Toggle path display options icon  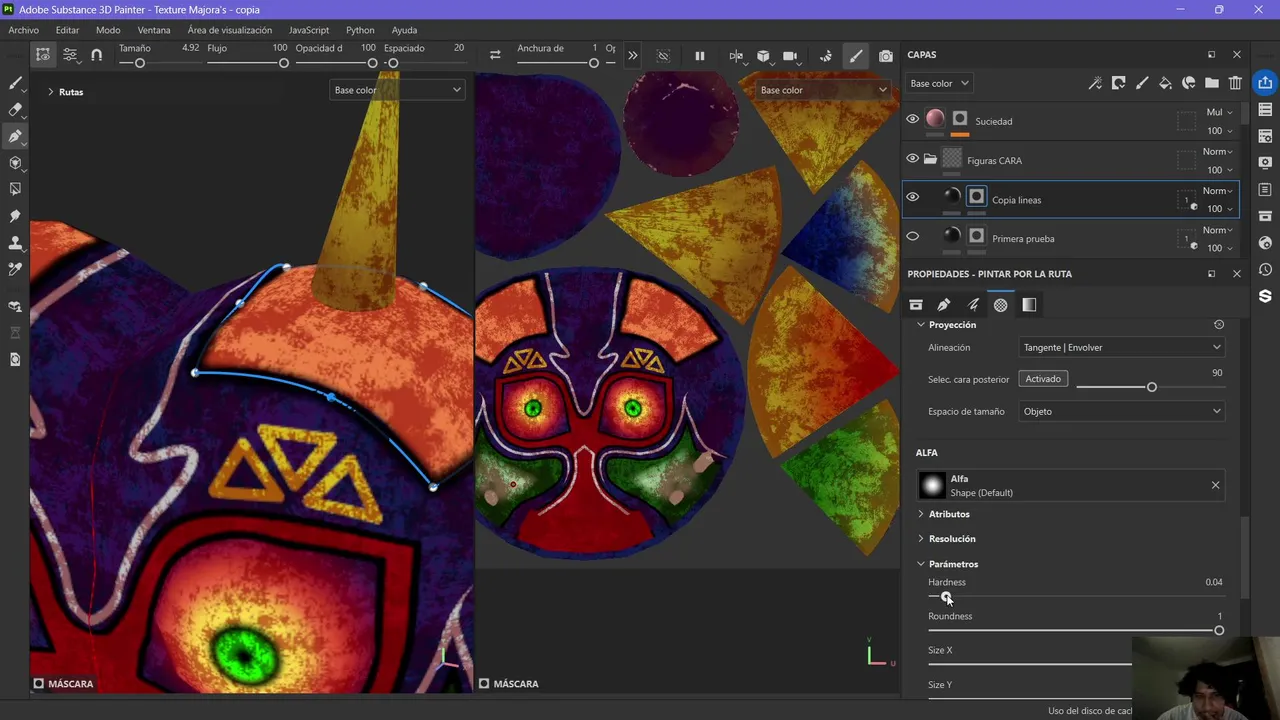(x=43, y=55)
